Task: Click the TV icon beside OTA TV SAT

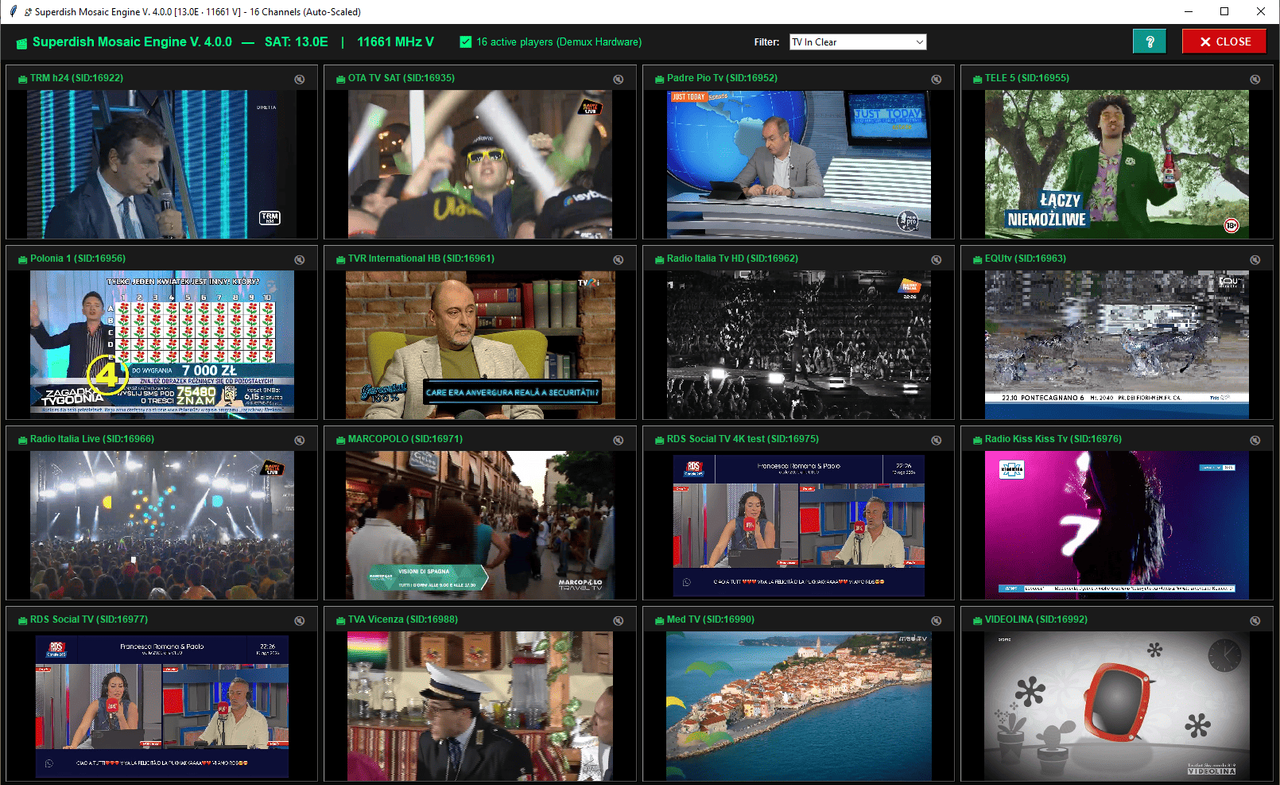Action: coord(340,78)
